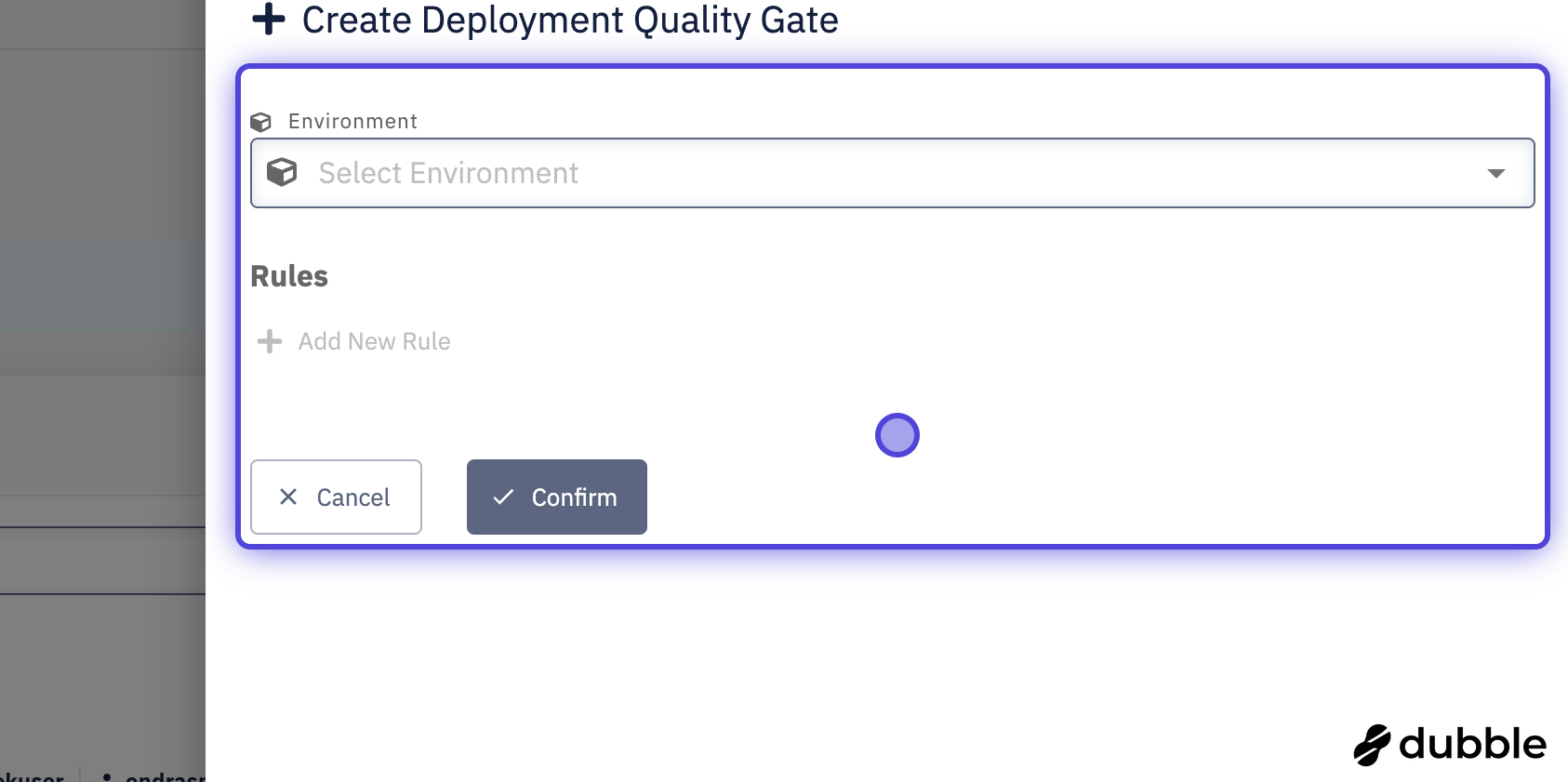Click the truncated username in the bottom-left
Screen dimensions: 1568x782
pos(33,776)
